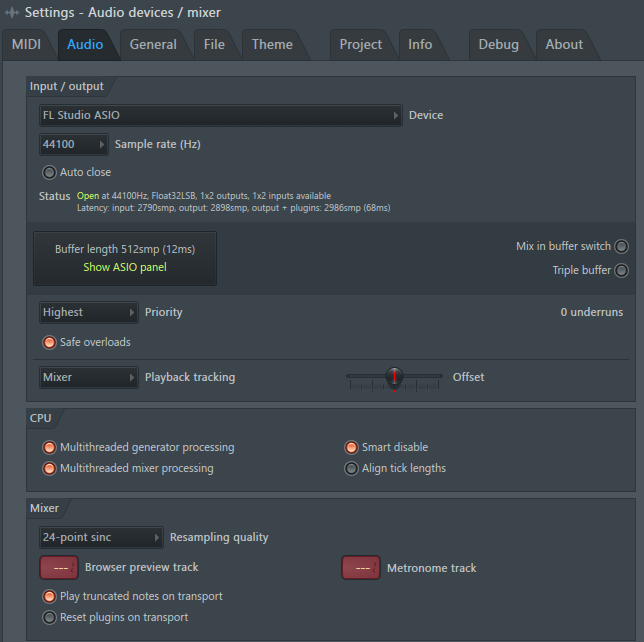
Task: Open the Mixer playback tracking dropdown
Action: [88, 377]
